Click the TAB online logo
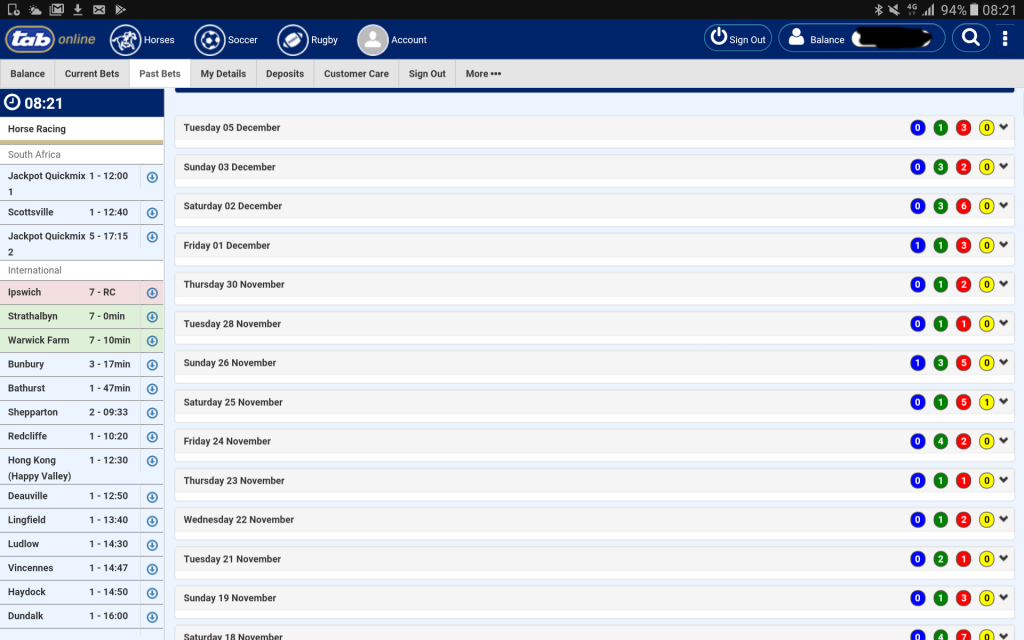1024x640 pixels. click(50, 40)
